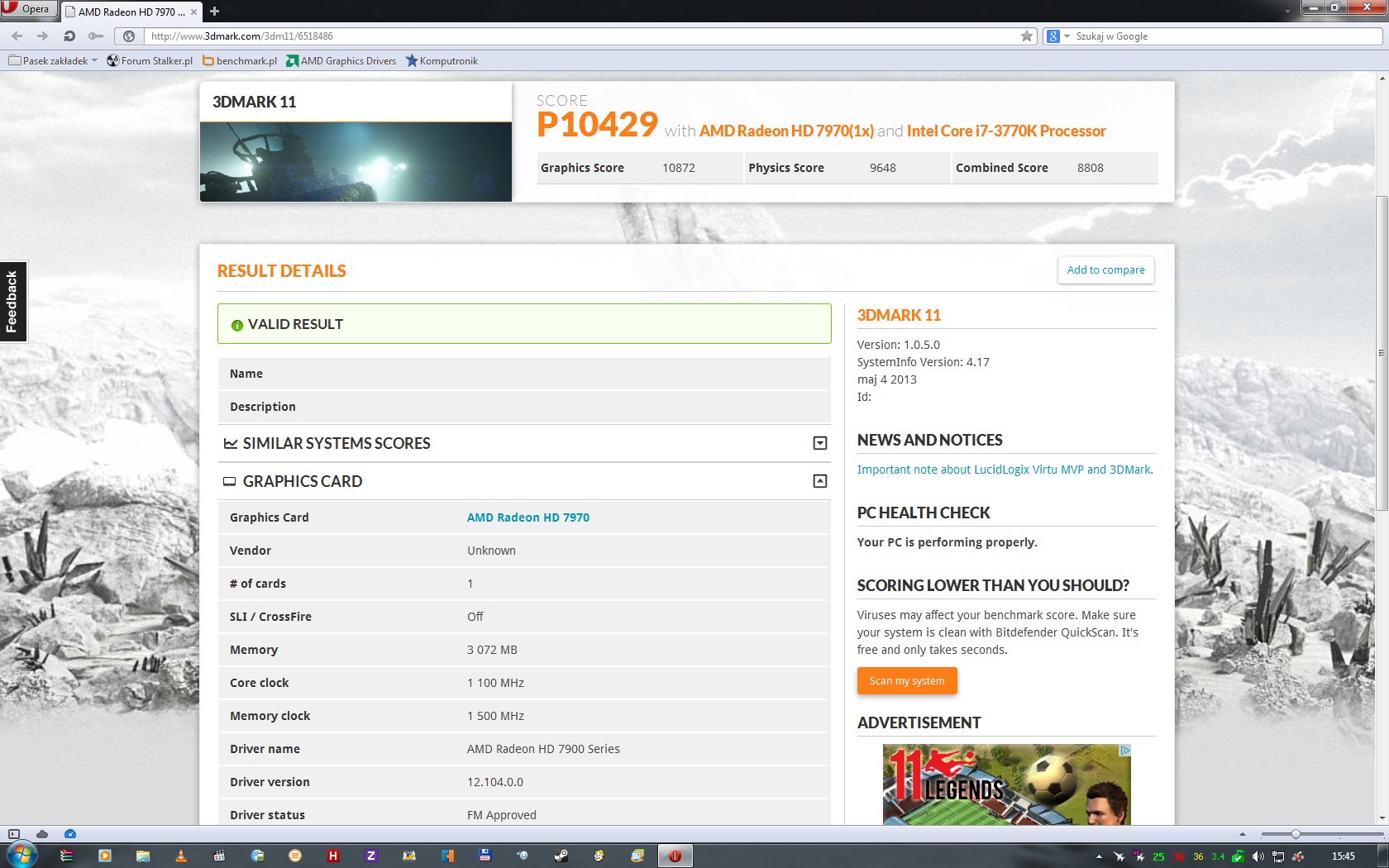This screenshot has height=868, width=1389.
Task: Click the active Opera taskbar button
Action: tap(675, 856)
